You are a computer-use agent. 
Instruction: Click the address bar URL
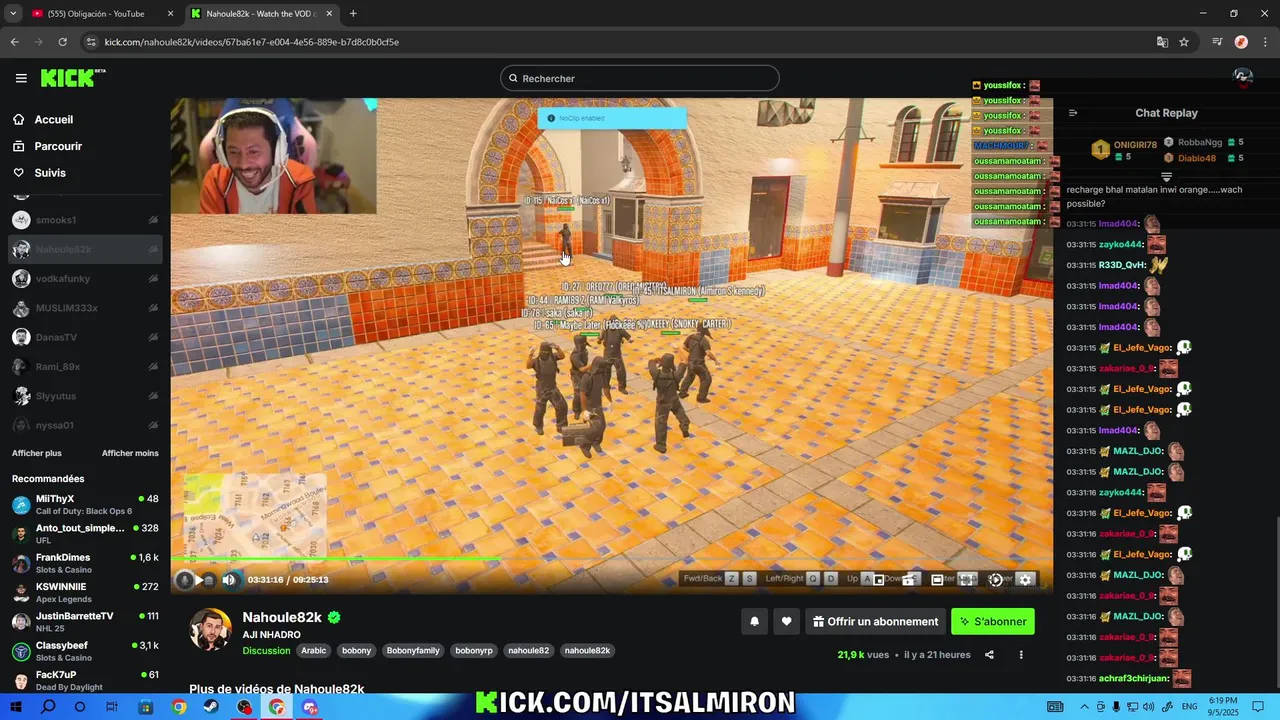(251, 42)
